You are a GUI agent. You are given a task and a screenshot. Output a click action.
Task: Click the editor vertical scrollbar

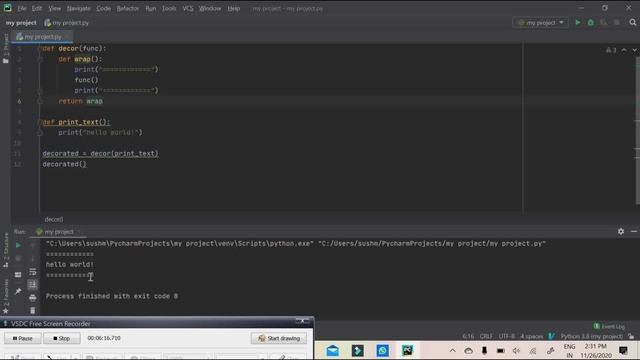click(638, 131)
